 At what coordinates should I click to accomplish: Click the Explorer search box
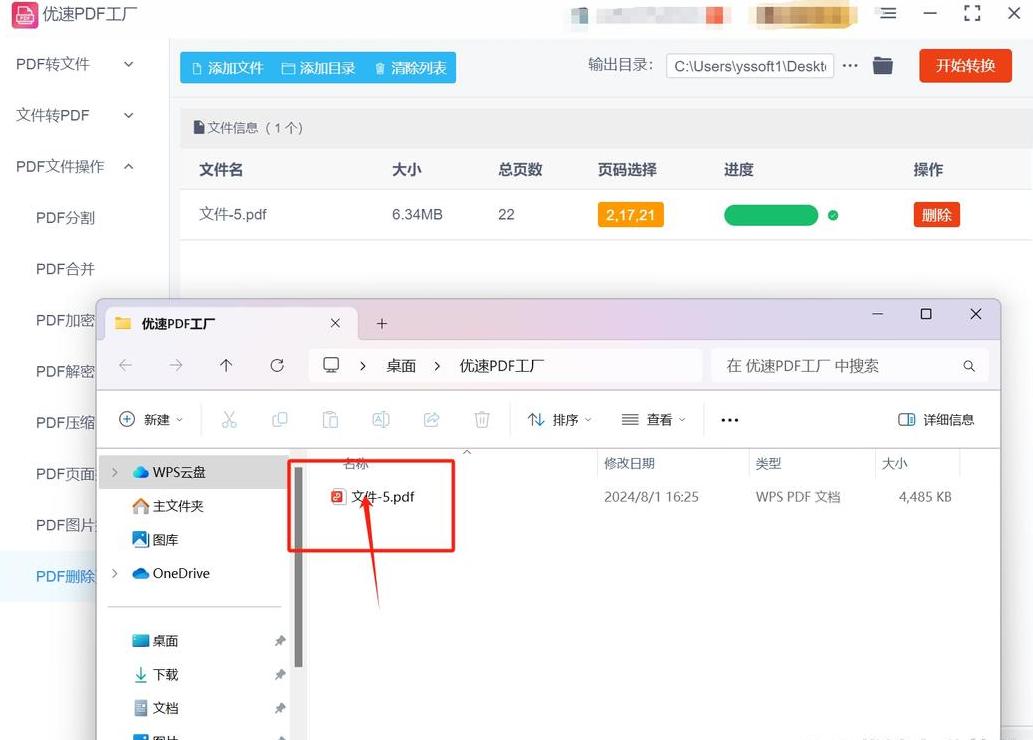point(850,366)
